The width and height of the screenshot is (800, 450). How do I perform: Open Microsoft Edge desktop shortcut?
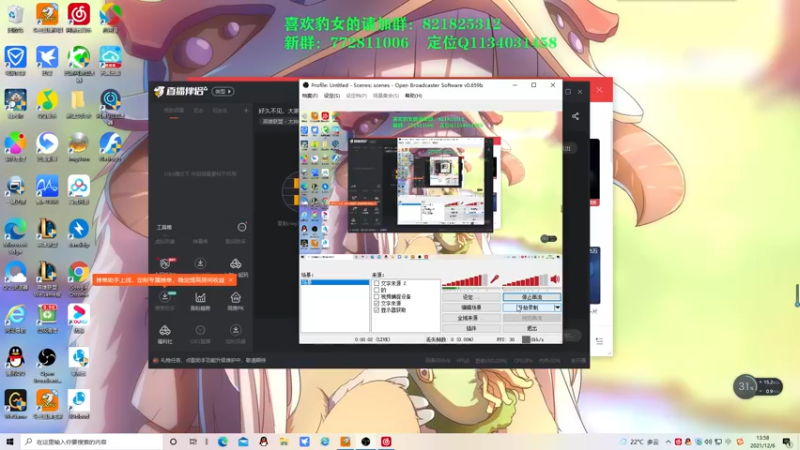coord(15,236)
